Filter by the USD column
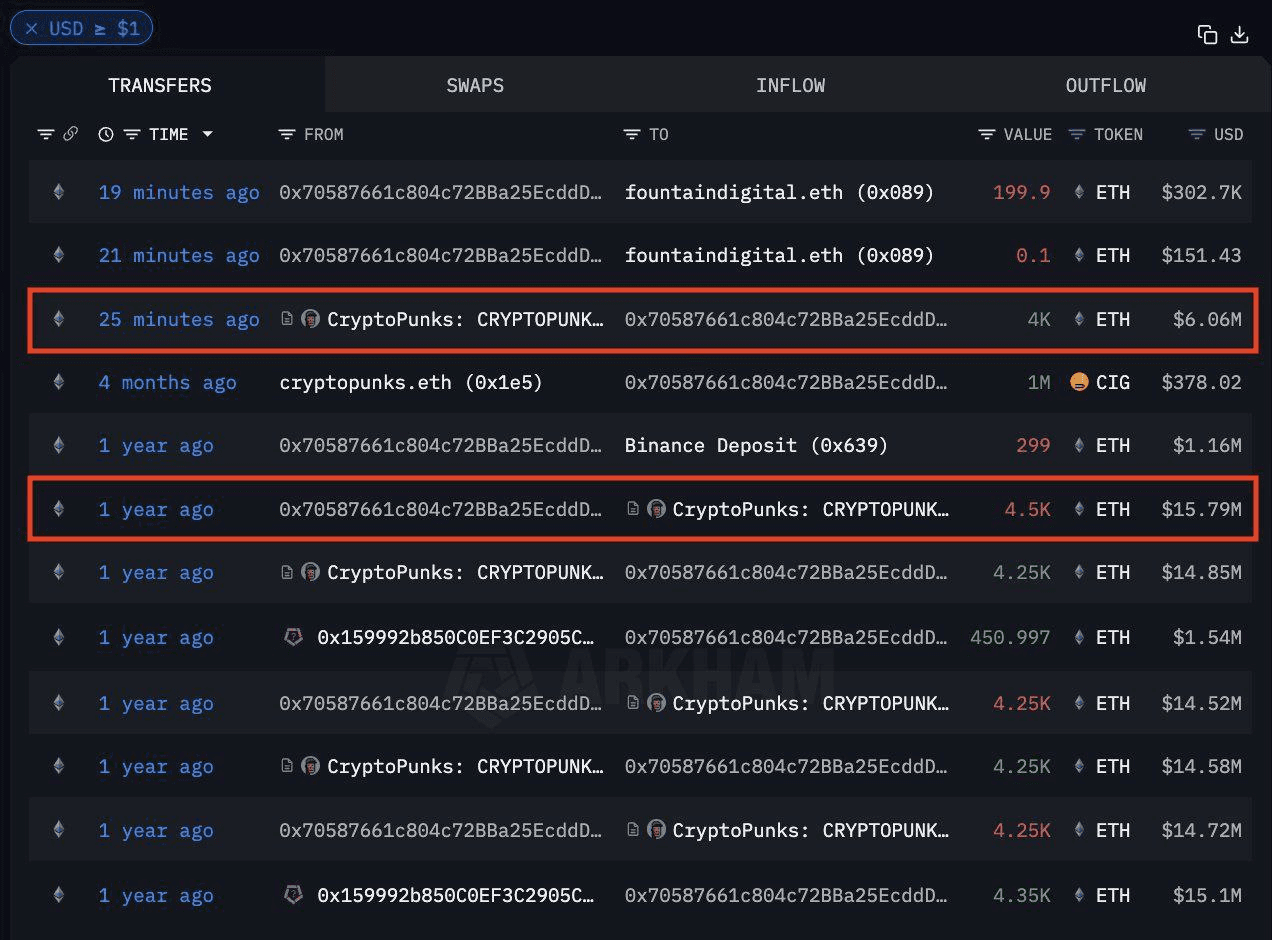Viewport: 1272px width, 940px height. click(x=1196, y=134)
